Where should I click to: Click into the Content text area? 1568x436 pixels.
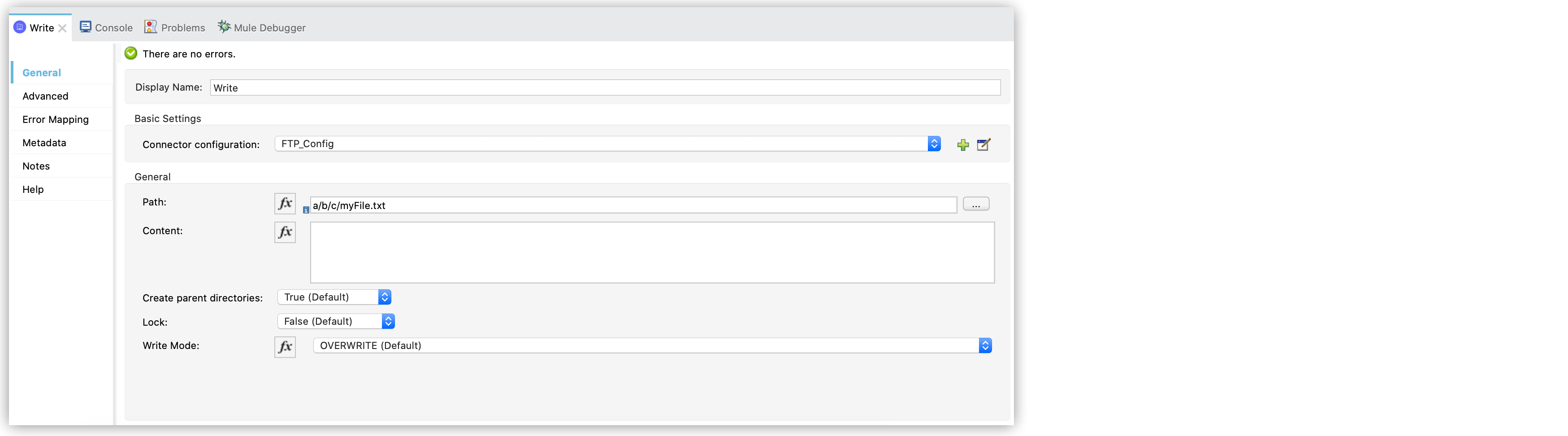[x=653, y=252]
